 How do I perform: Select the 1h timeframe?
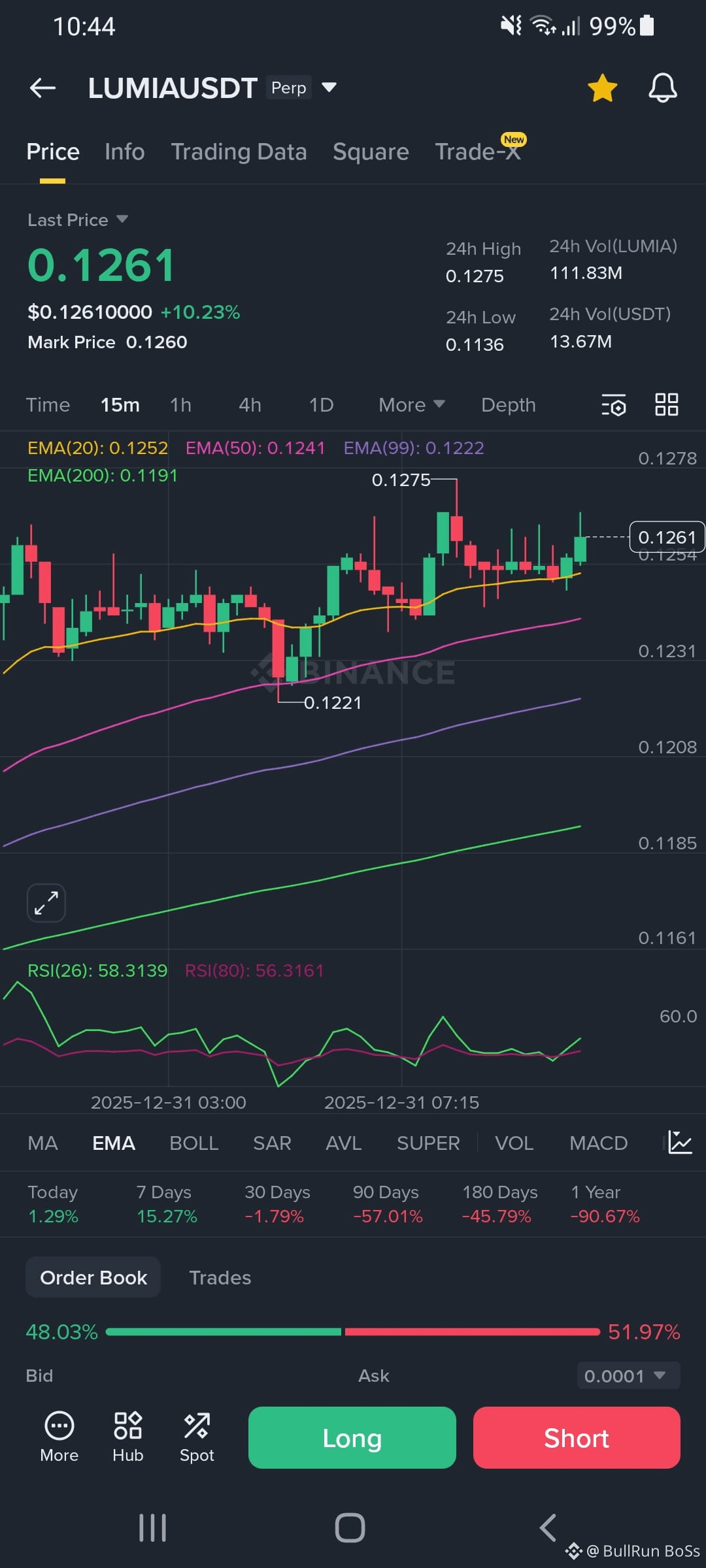tap(181, 405)
